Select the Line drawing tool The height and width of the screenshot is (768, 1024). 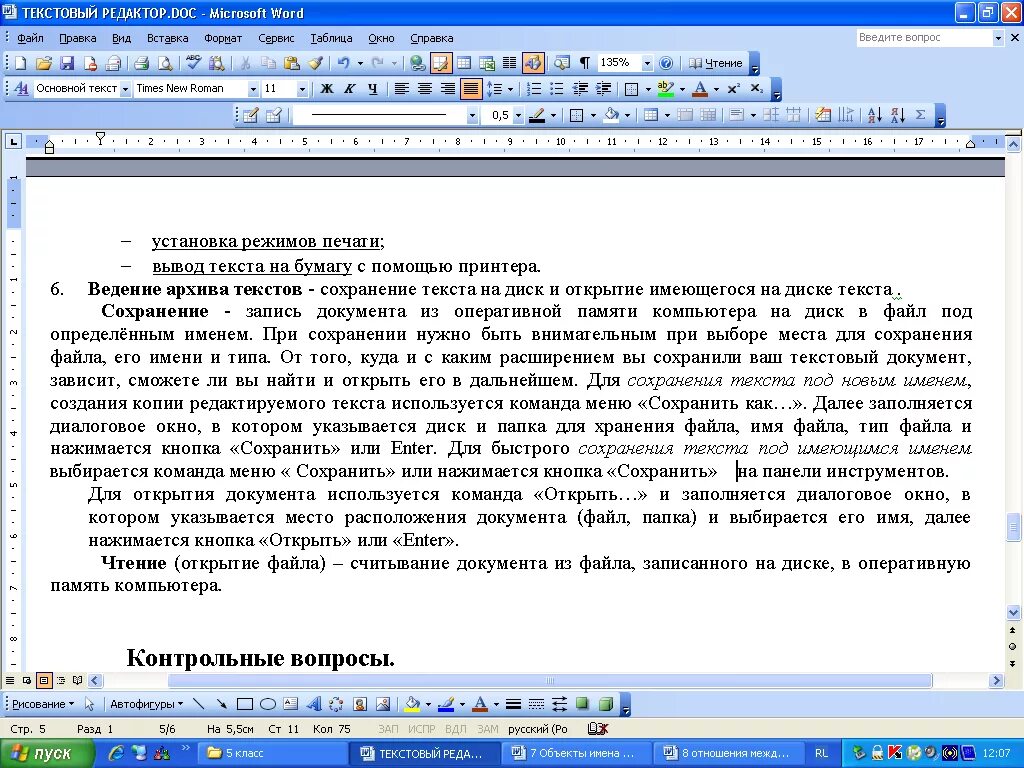pos(199,704)
